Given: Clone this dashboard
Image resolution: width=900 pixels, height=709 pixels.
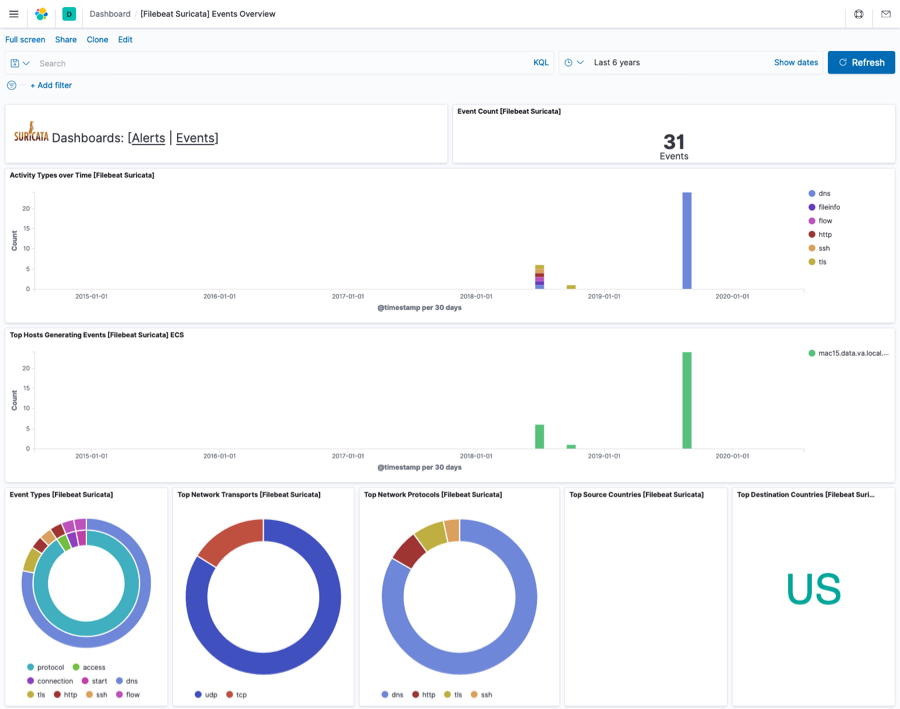Looking at the screenshot, I should 97,40.
